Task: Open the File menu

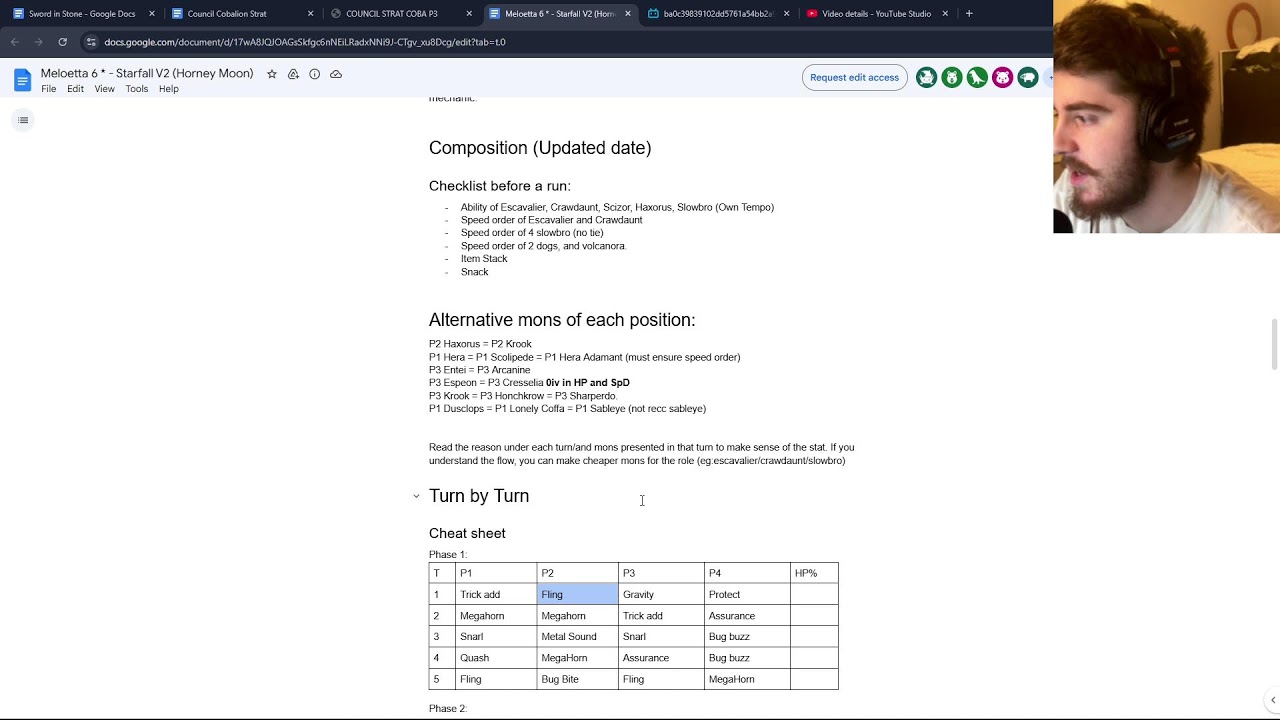Action: 48,89
